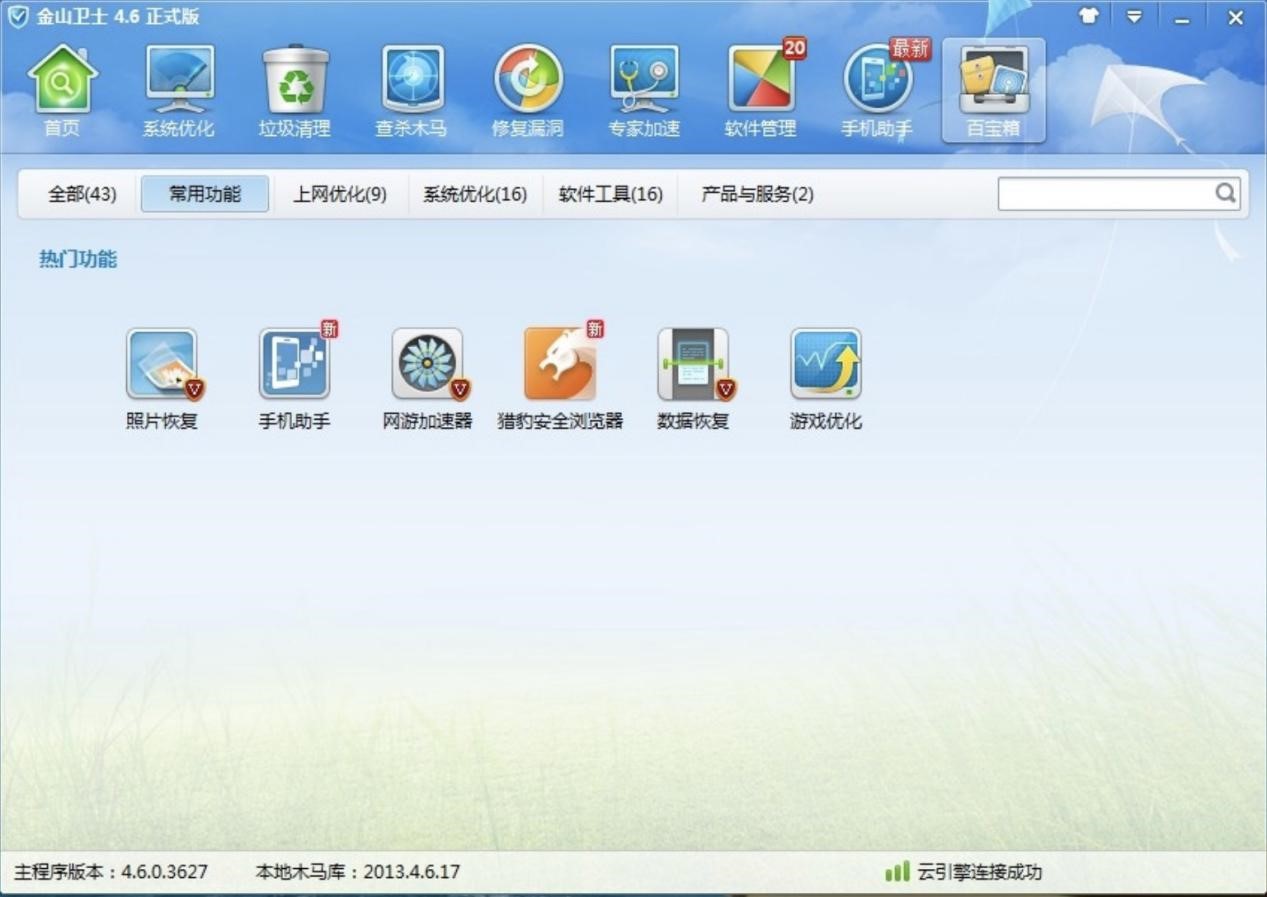
Task: Launch 数据恢复 data recovery tool
Action: tap(693, 379)
